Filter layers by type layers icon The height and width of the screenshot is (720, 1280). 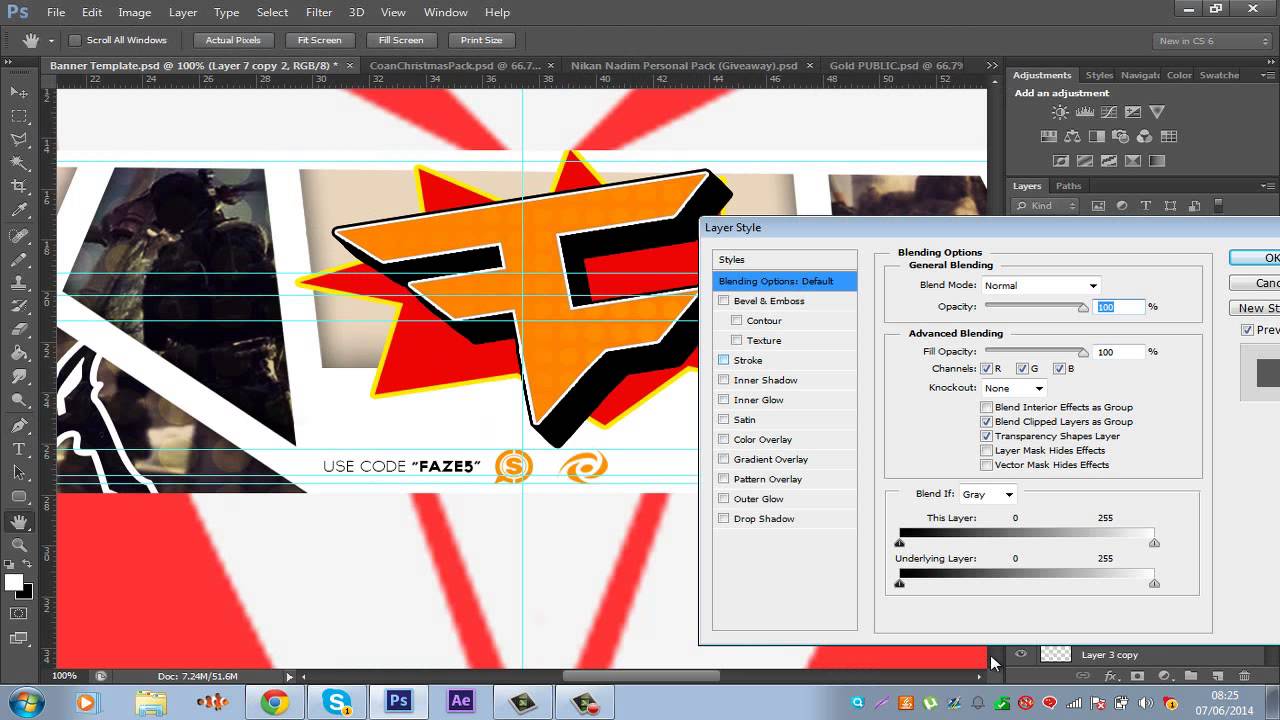[x=1145, y=205]
